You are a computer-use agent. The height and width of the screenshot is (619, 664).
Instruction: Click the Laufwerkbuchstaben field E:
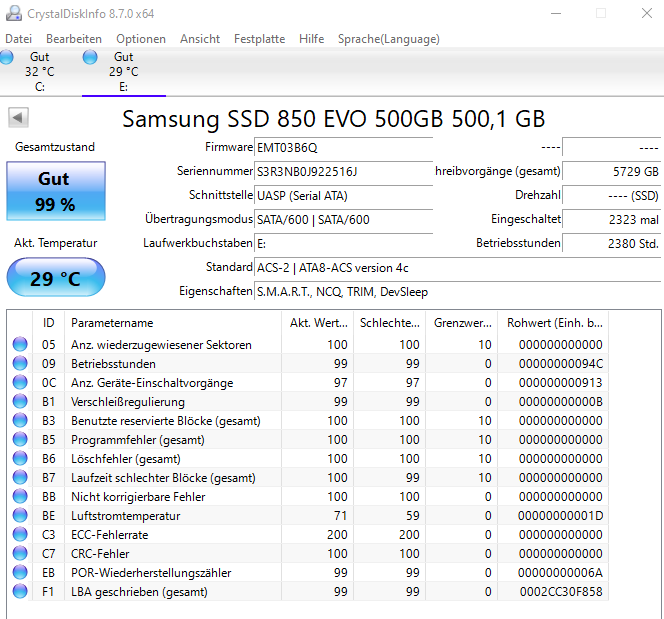click(x=343, y=244)
